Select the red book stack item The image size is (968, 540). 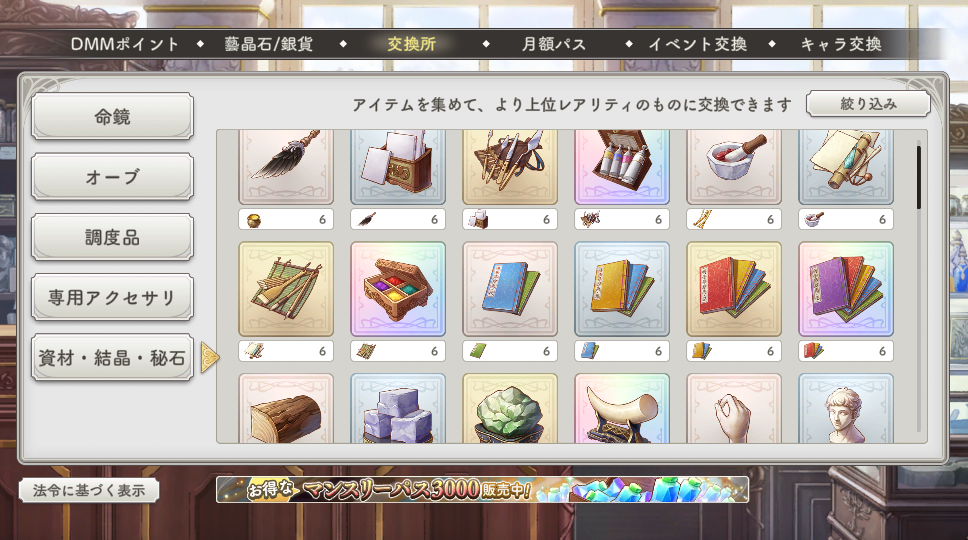(734, 289)
